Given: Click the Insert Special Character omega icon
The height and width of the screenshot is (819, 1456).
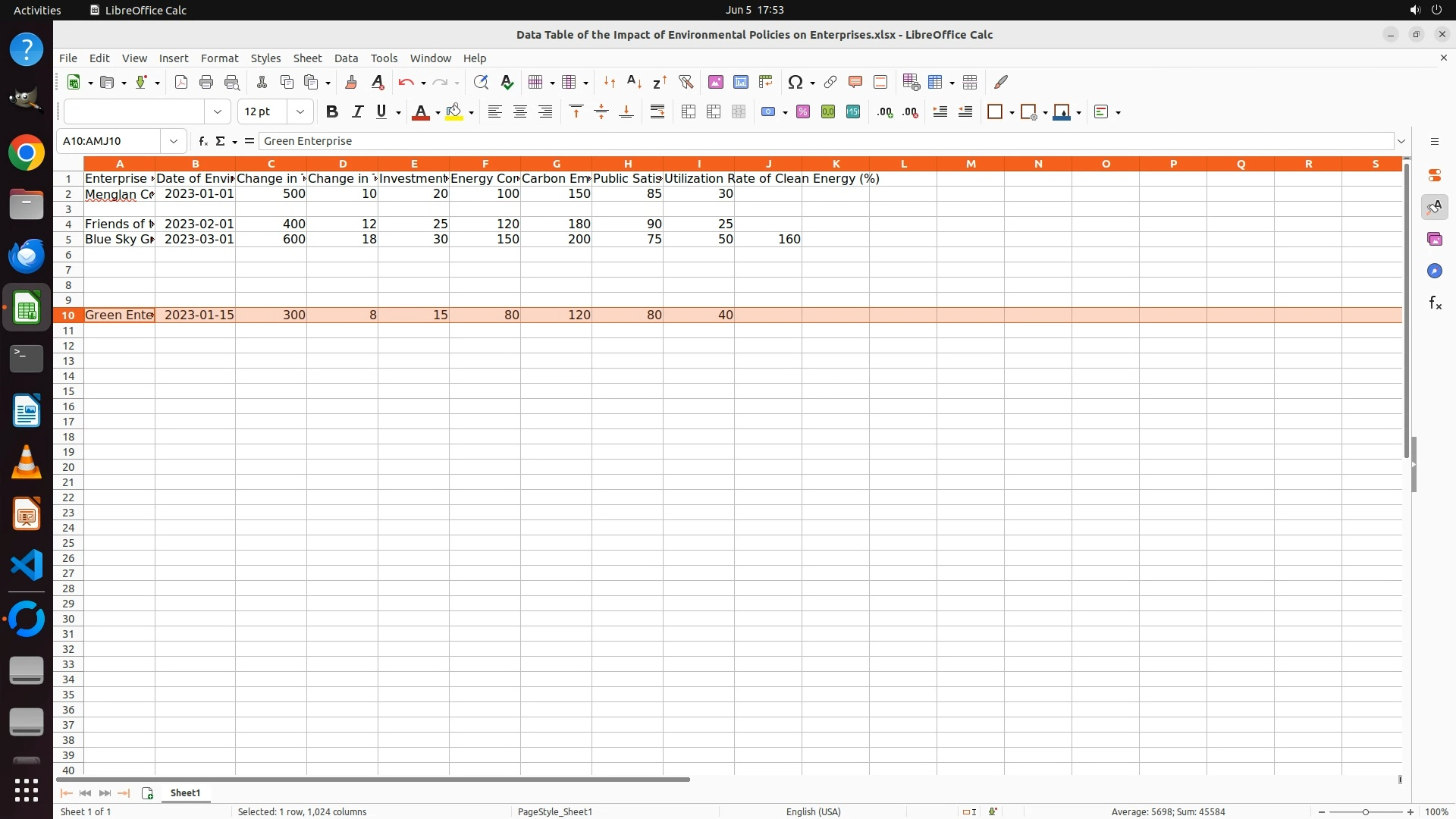Looking at the screenshot, I should click(x=795, y=82).
